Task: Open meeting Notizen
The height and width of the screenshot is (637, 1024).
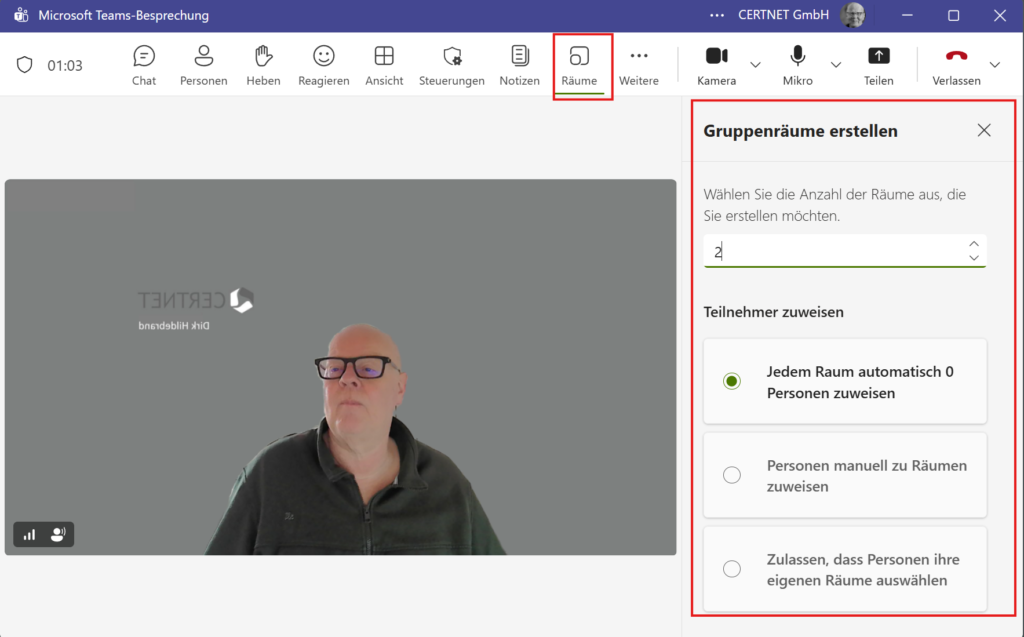Action: click(519, 64)
